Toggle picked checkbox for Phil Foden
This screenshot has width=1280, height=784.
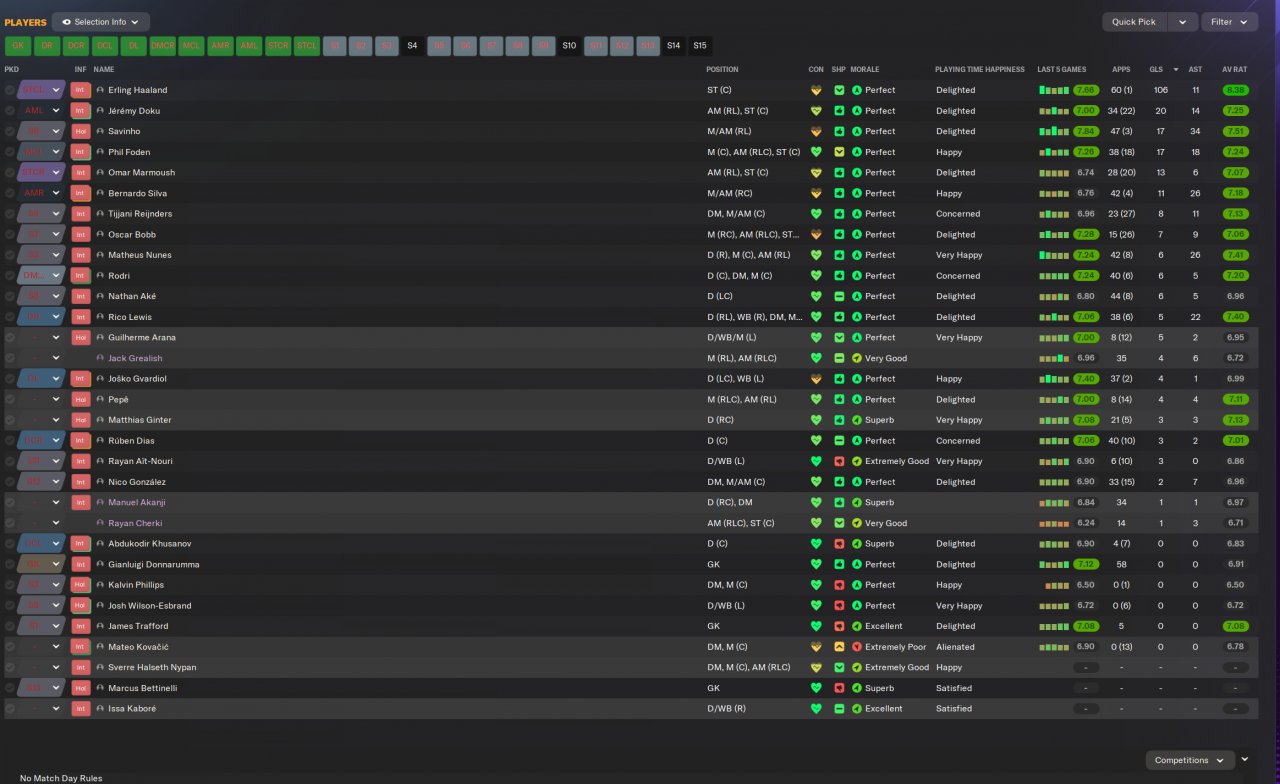pyautogui.click(x=10, y=152)
